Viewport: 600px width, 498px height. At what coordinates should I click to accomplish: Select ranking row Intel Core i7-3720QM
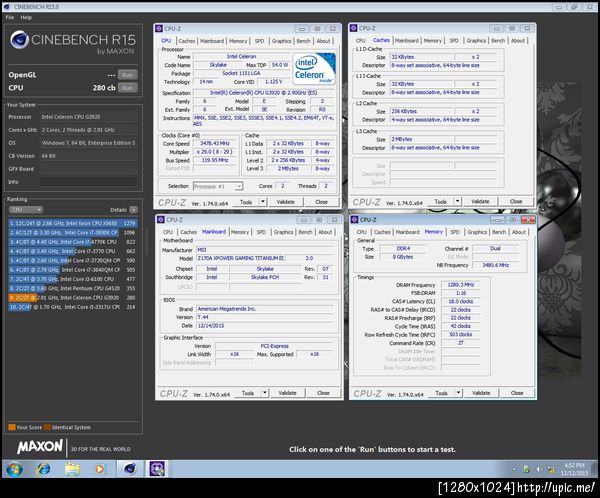(73, 260)
